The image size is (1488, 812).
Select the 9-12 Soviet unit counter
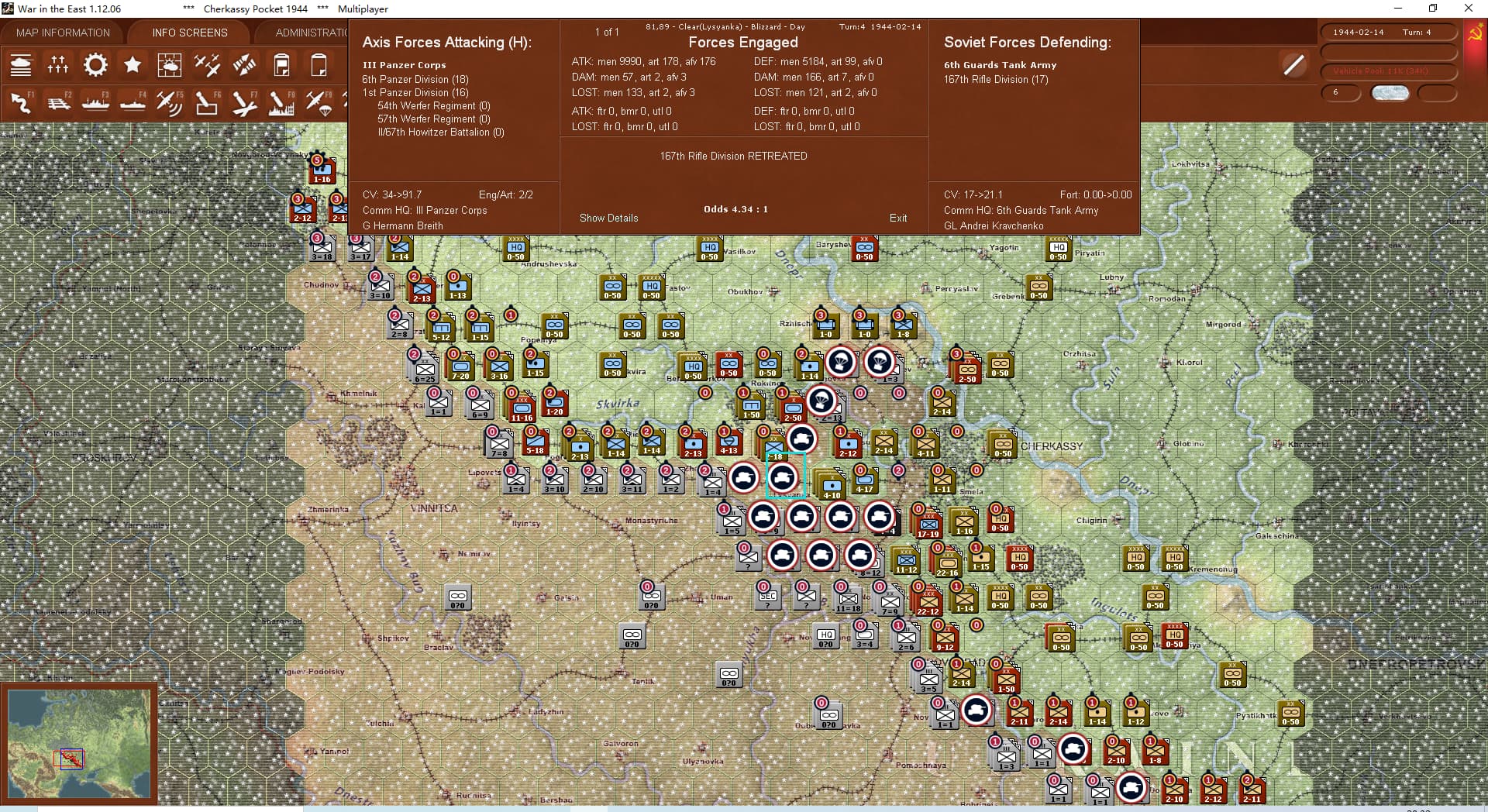pos(945,638)
